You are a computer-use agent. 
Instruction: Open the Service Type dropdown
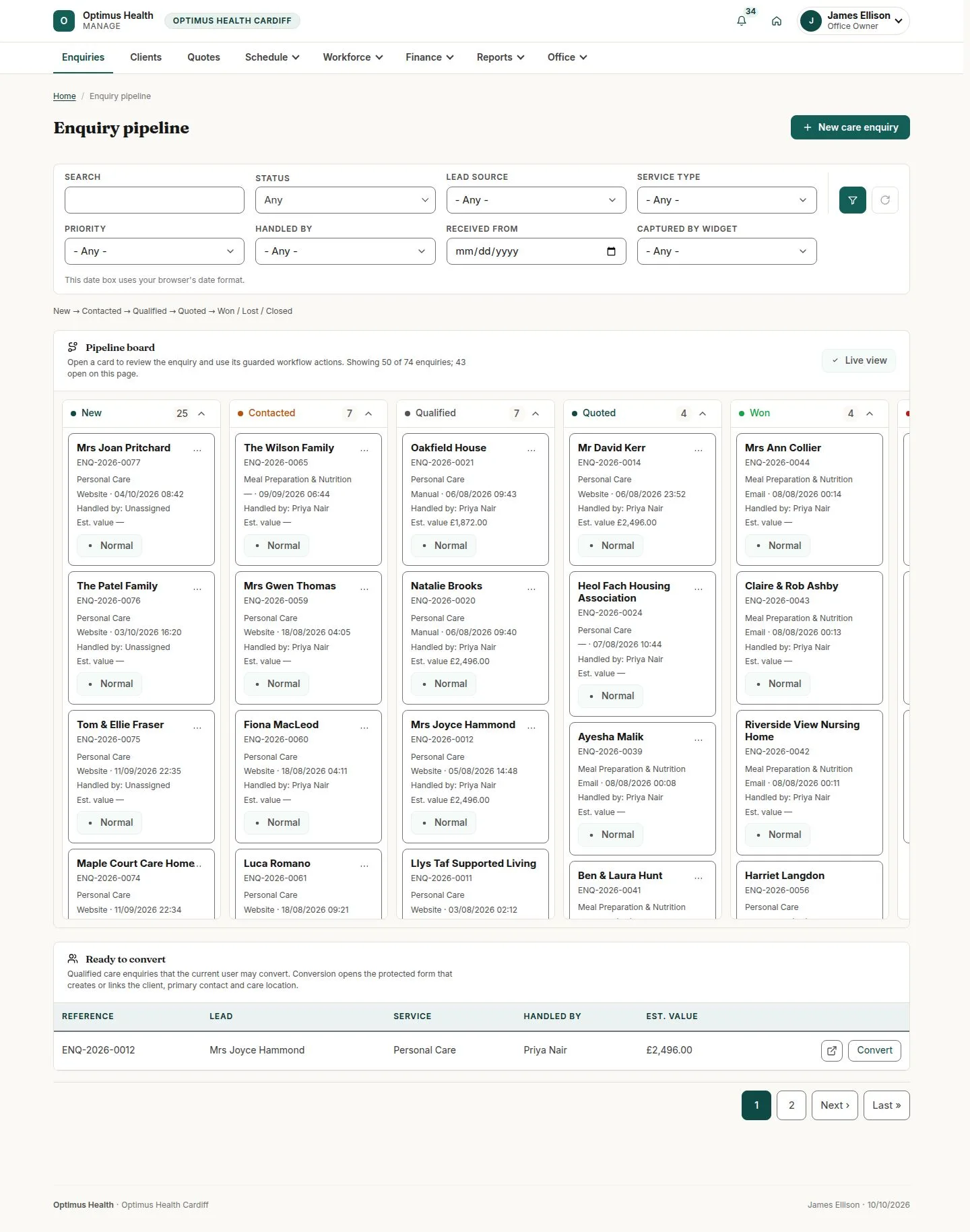click(x=727, y=200)
